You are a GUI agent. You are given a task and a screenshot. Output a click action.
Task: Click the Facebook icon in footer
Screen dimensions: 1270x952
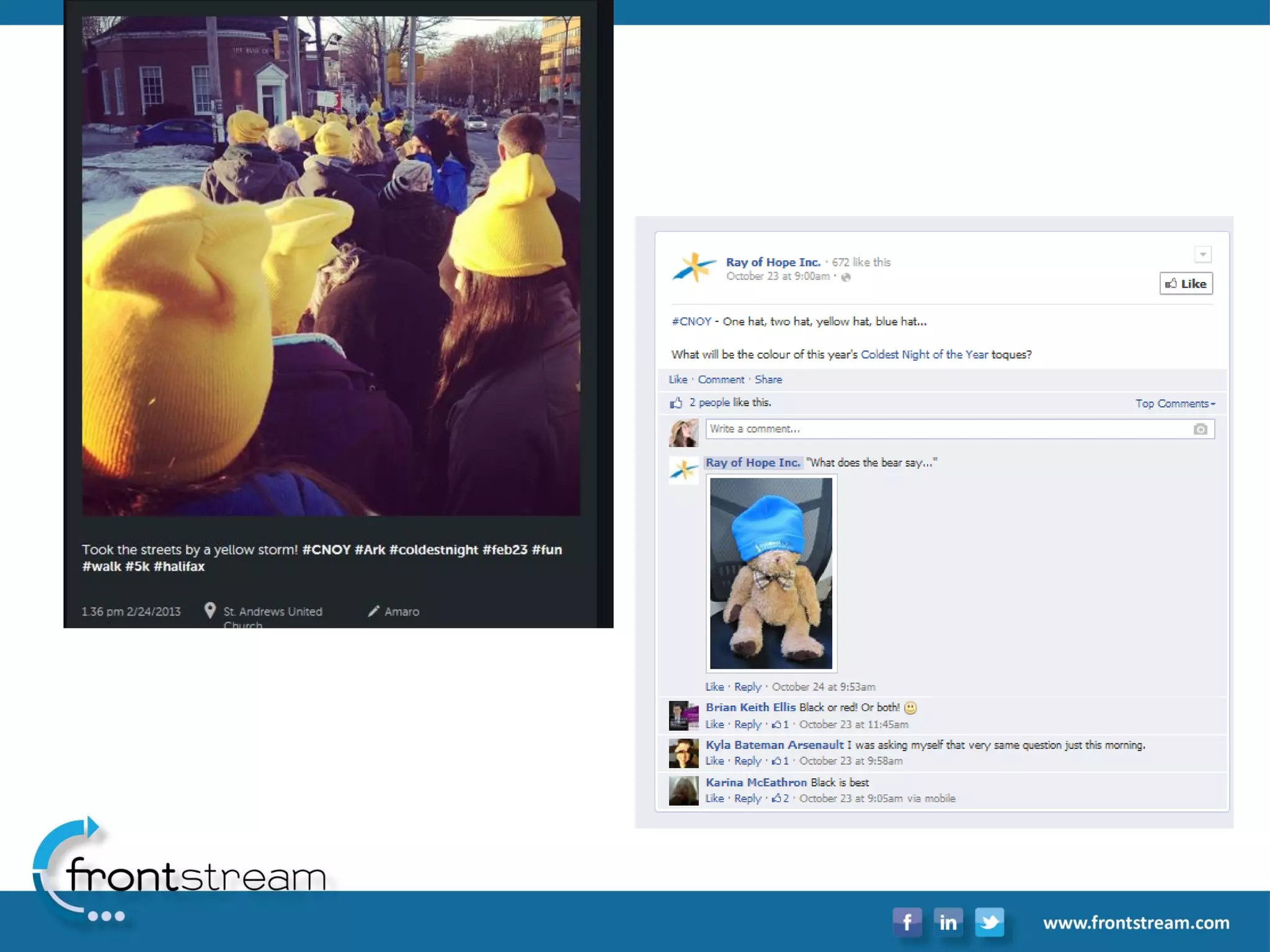[907, 922]
